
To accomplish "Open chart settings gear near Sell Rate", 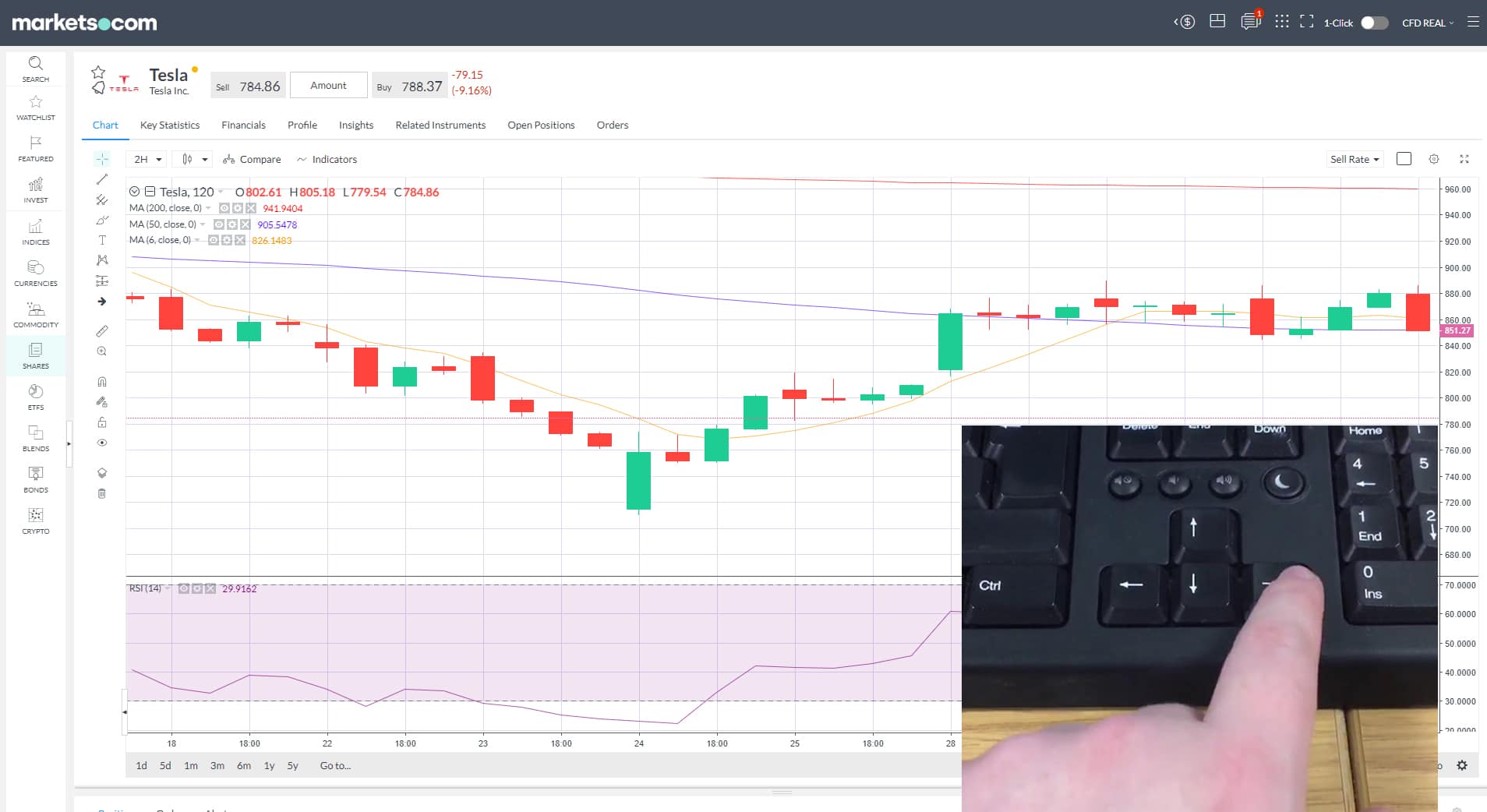I will click(x=1434, y=159).
